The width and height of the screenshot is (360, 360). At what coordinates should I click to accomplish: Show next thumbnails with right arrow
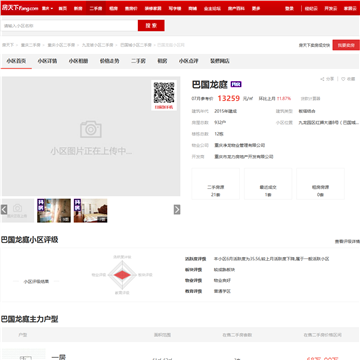click(x=177, y=209)
